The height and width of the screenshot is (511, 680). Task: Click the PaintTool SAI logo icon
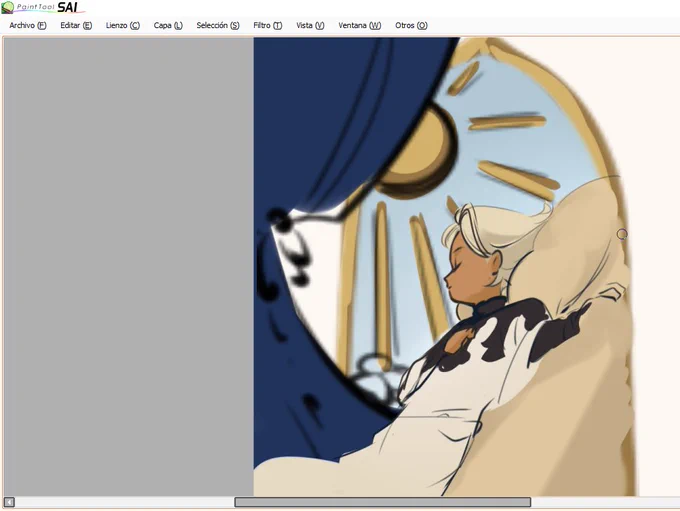7,7
